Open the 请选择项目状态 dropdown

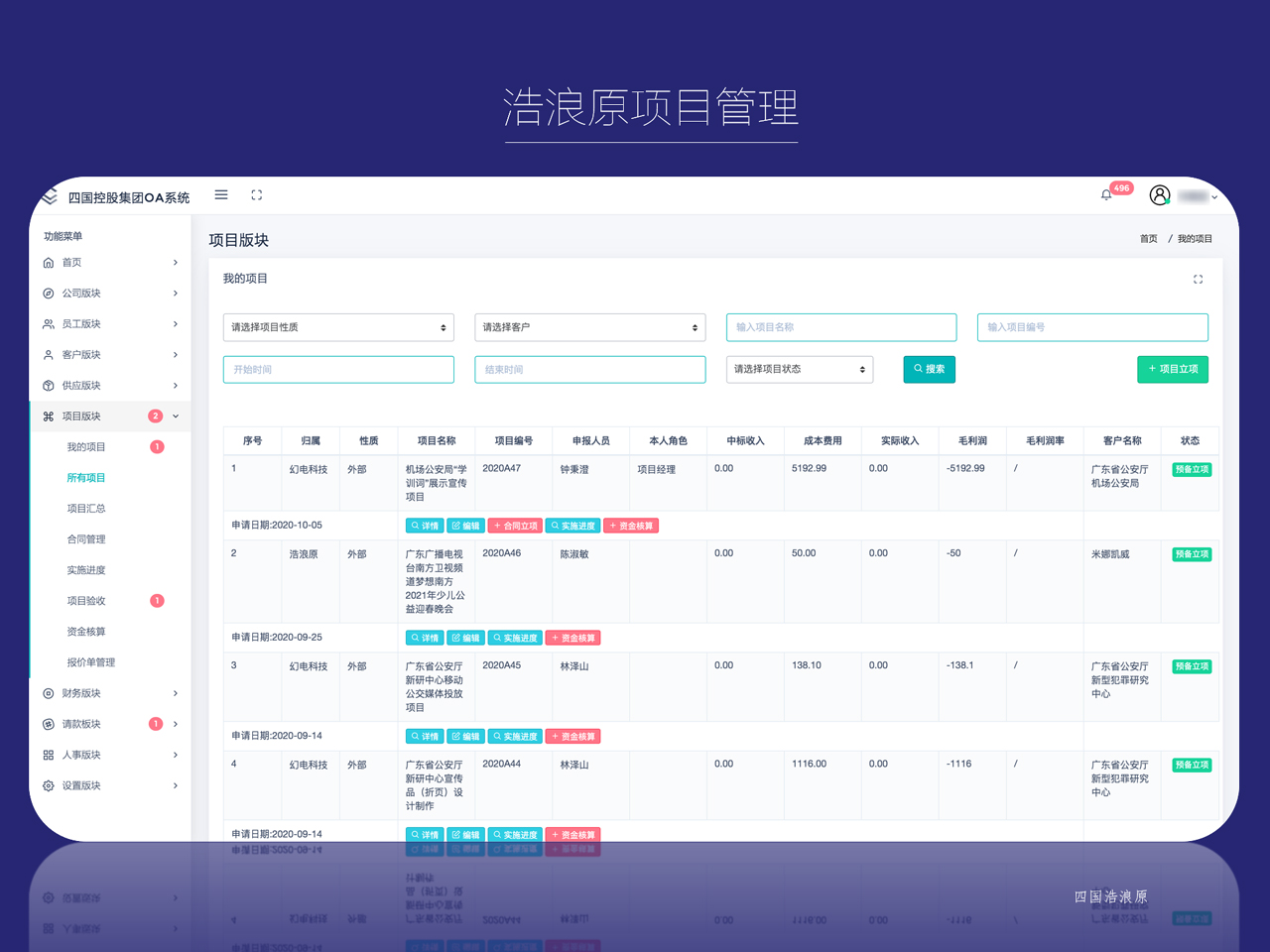[x=799, y=369]
